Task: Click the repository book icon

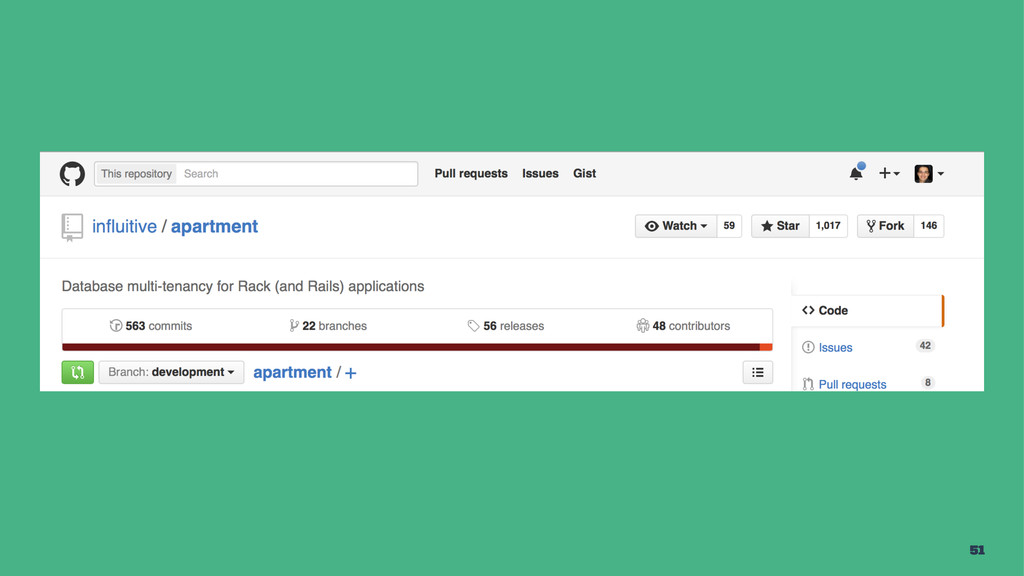Action: pos(72,227)
